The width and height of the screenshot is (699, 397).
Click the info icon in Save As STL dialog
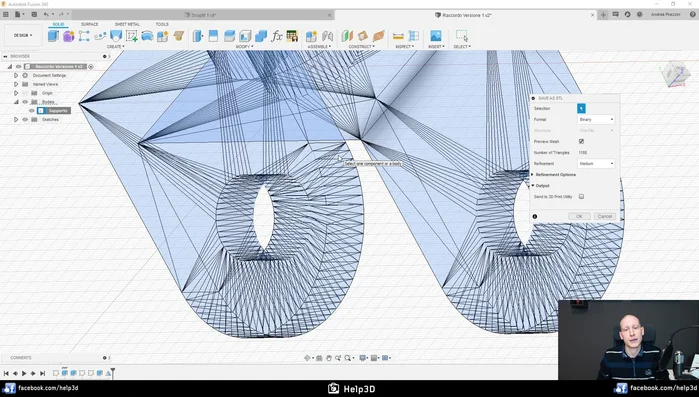(535, 217)
